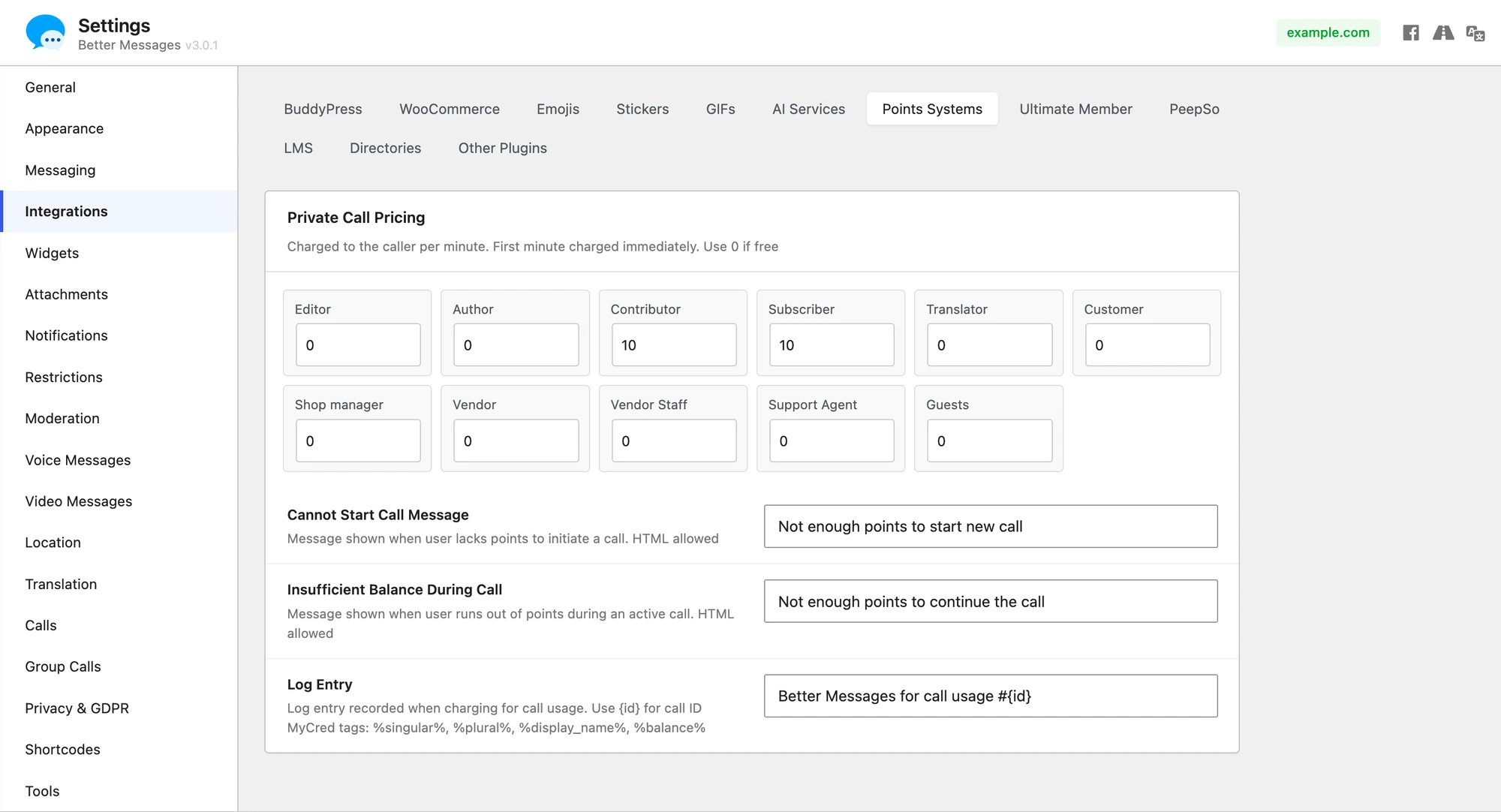Open the Other Plugins tab

(x=502, y=148)
